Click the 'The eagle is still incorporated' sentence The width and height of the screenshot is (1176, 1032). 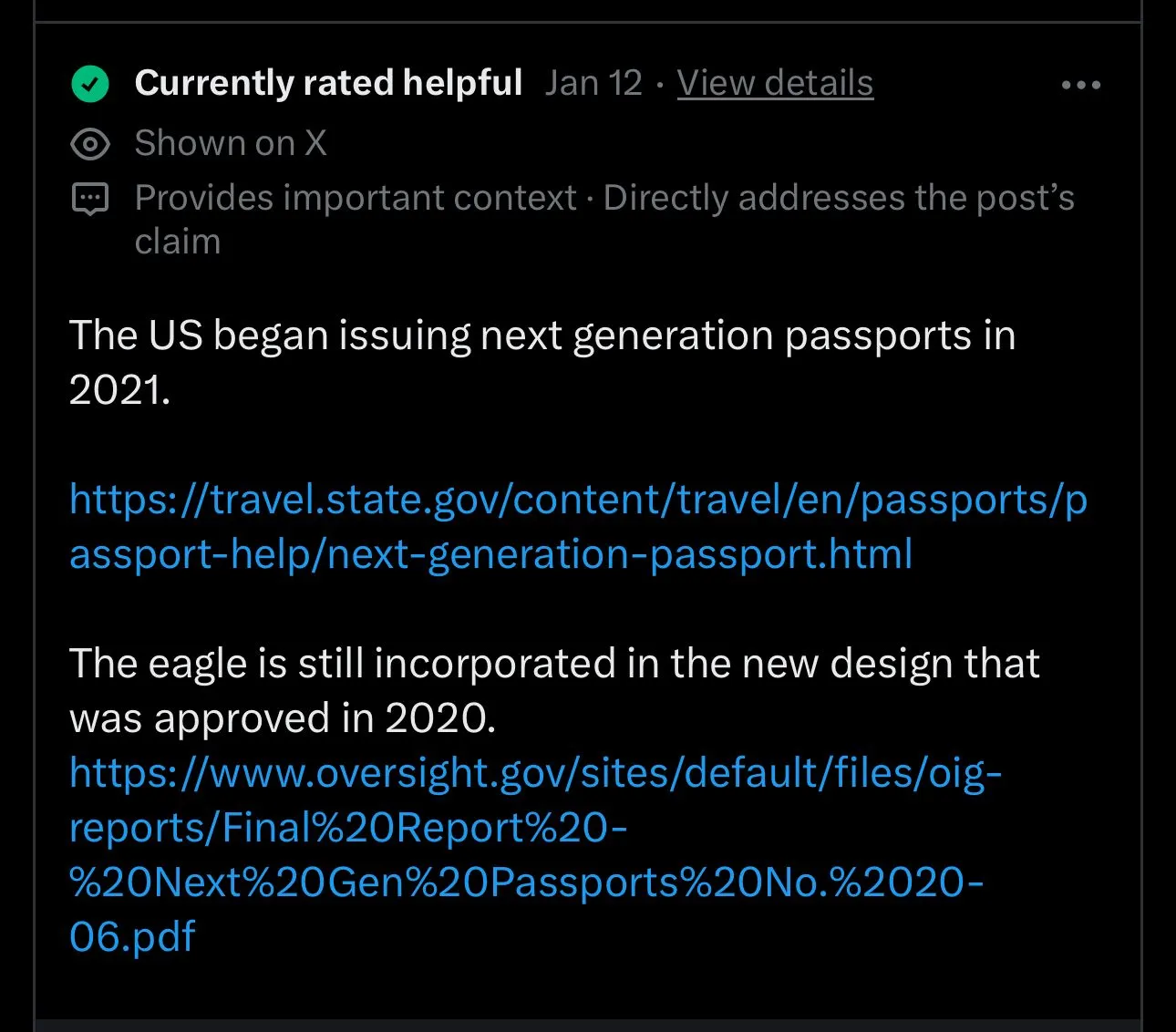pyautogui.click(x=553, y=664)
